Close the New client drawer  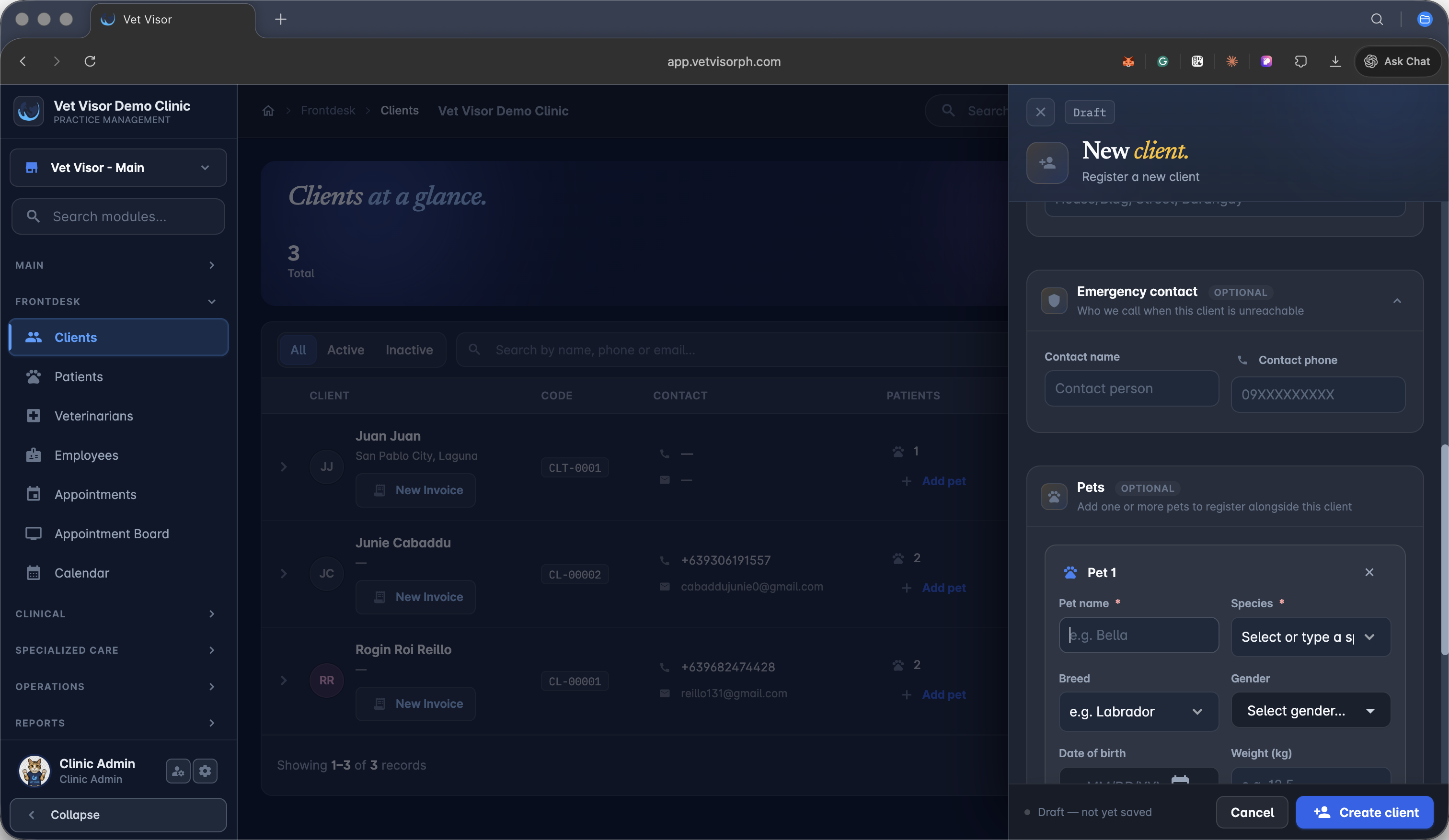click(x=1040, y=112)
